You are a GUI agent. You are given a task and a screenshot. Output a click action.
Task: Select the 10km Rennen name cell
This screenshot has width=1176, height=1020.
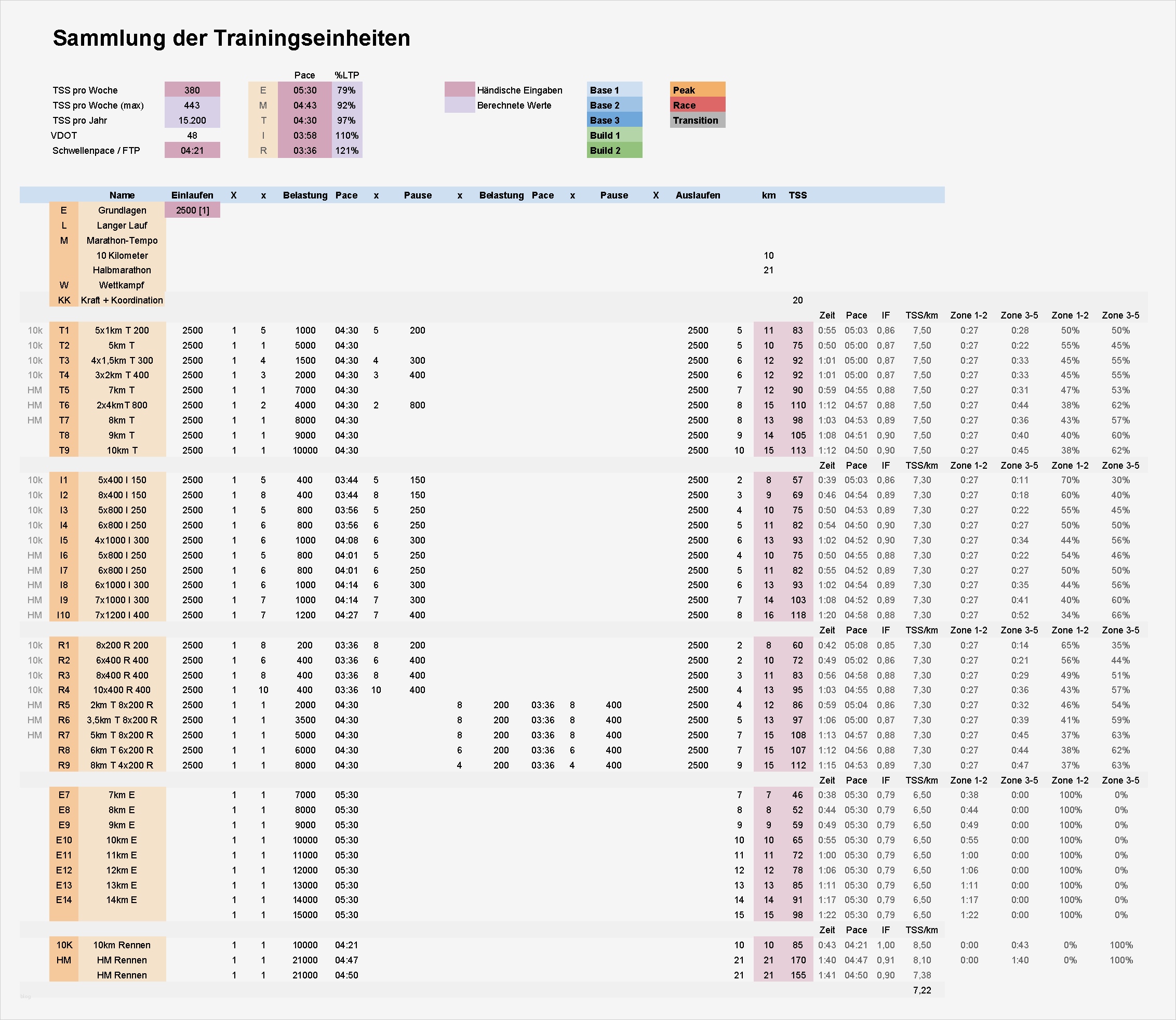[122, 945]
